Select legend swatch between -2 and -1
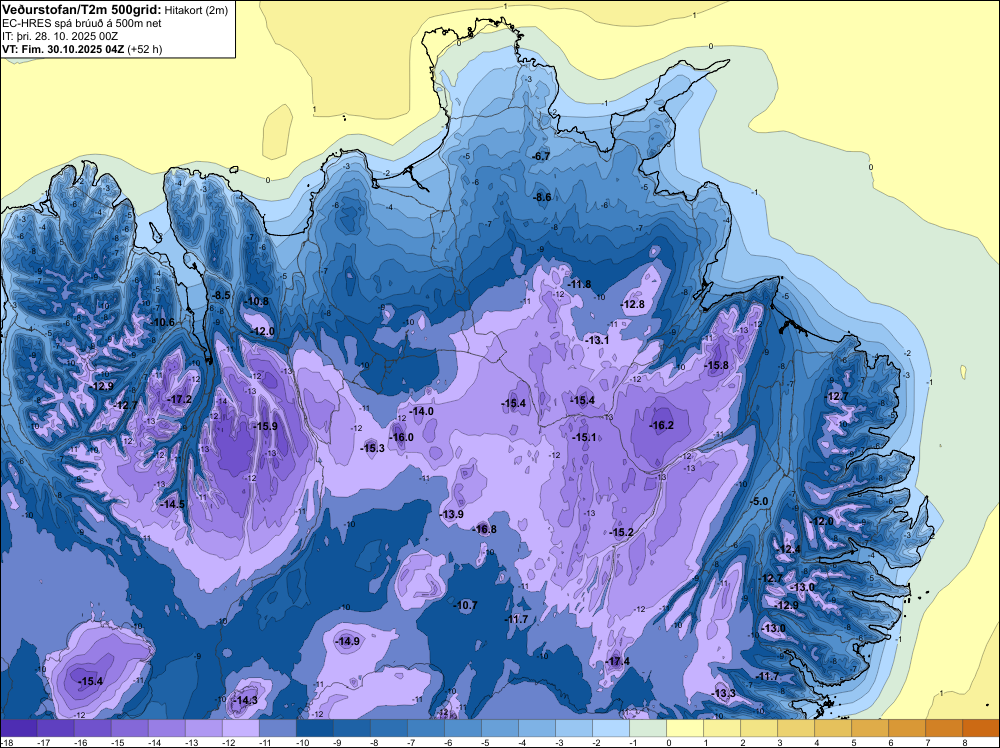This screenshot has height=748, width=1000. (611, 728)
